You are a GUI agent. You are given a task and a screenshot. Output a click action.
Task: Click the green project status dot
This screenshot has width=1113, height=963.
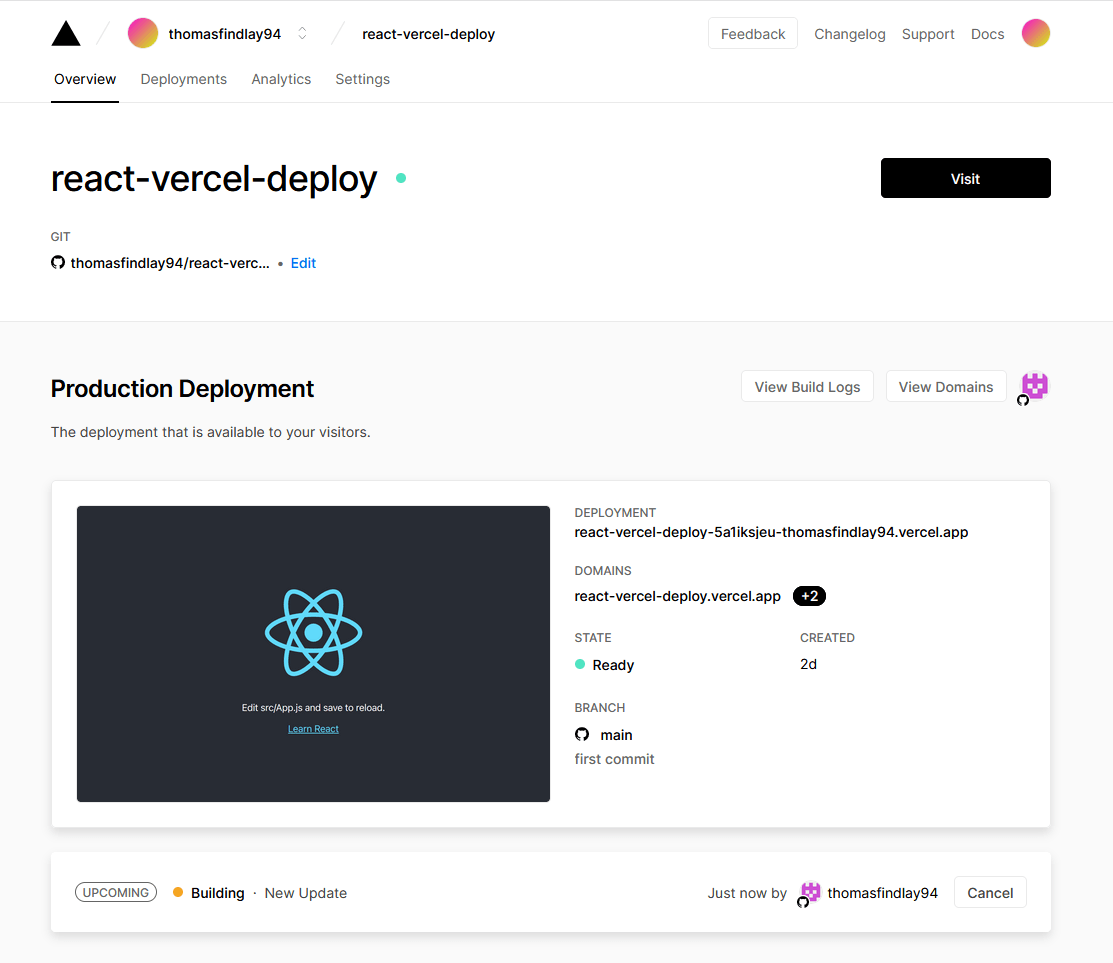tap(401, 178)
